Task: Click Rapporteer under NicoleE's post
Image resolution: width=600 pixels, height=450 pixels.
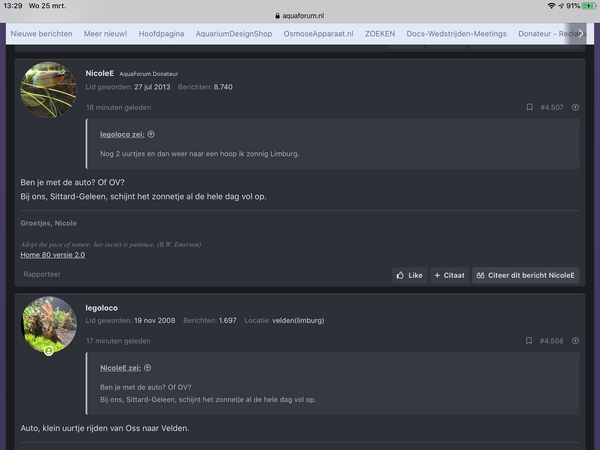Action: (x=42, y=274)
